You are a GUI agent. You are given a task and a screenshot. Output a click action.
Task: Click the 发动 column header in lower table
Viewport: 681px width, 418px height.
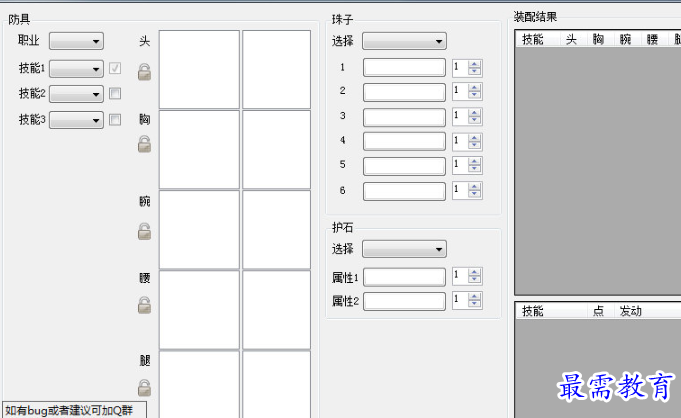647,311
